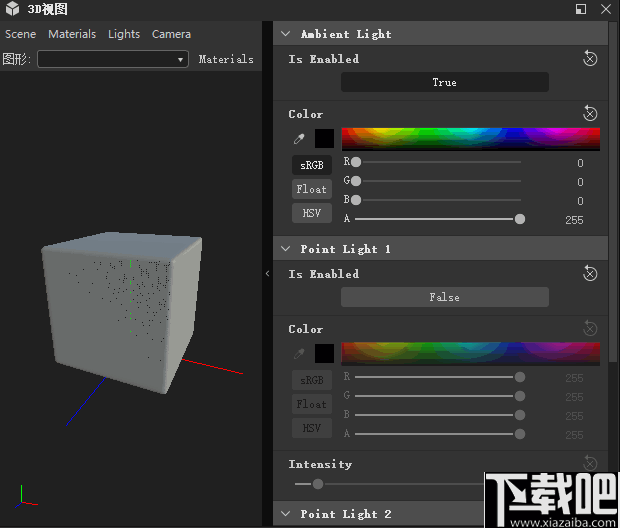Toggle Ambient Light enabled True button
The height and width of the screenshot is (528, 620).
click(x=445, y=82)
